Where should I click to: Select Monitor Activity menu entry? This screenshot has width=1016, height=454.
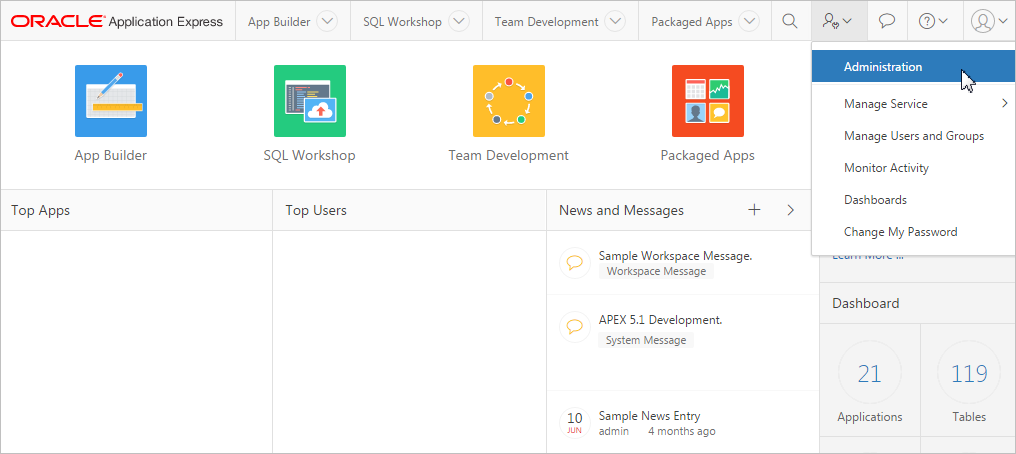886,168
